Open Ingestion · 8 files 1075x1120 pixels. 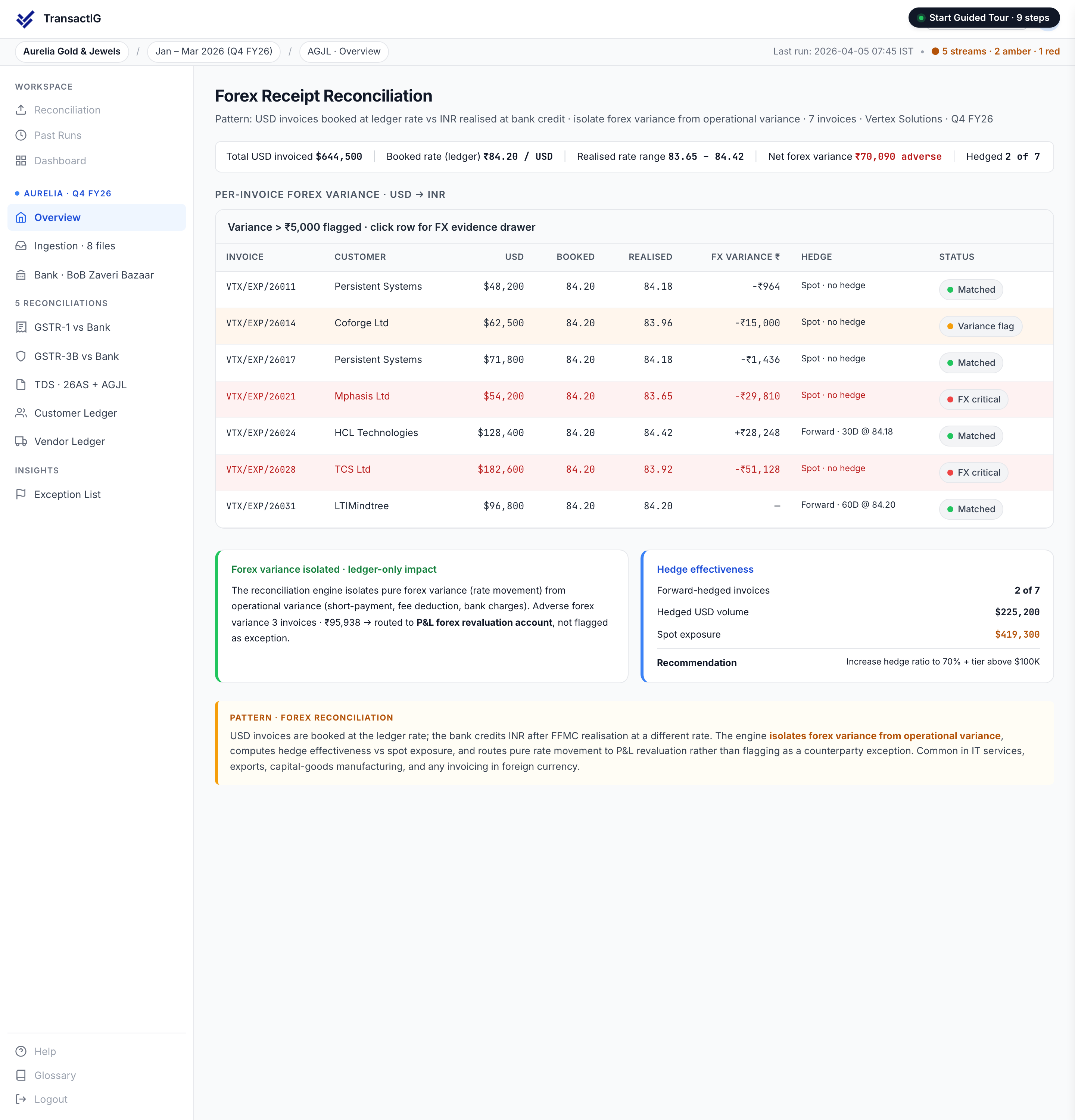coord(97,246)
